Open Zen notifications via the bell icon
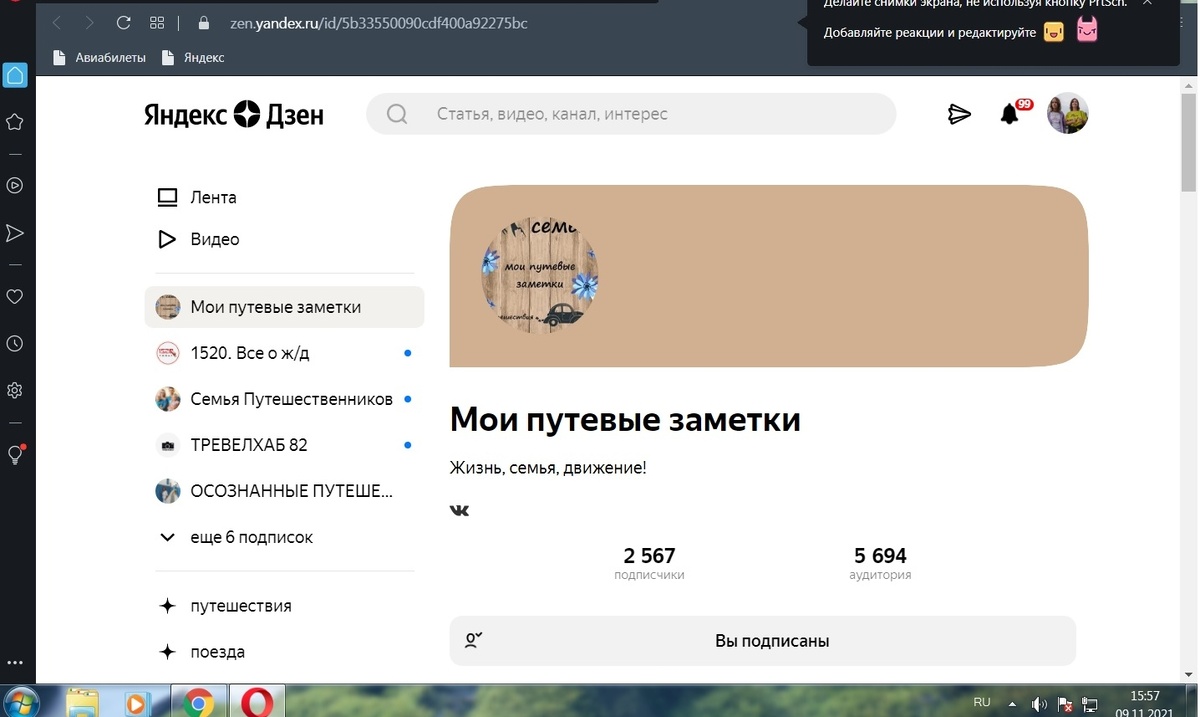1200x717 pixels. tap(1010, 113)
